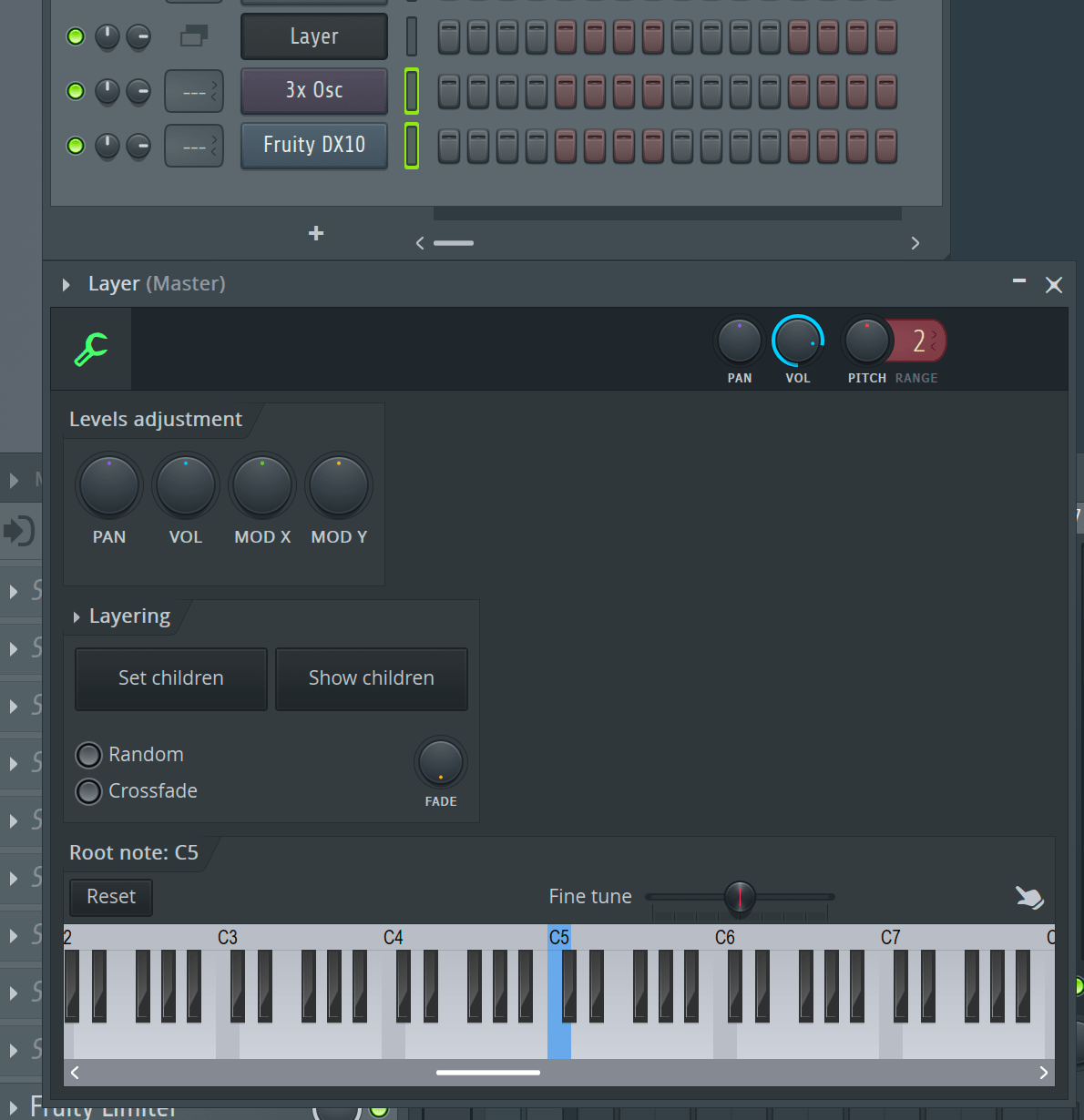
Task: Enable the Random layering option
Action: point(89,755)
